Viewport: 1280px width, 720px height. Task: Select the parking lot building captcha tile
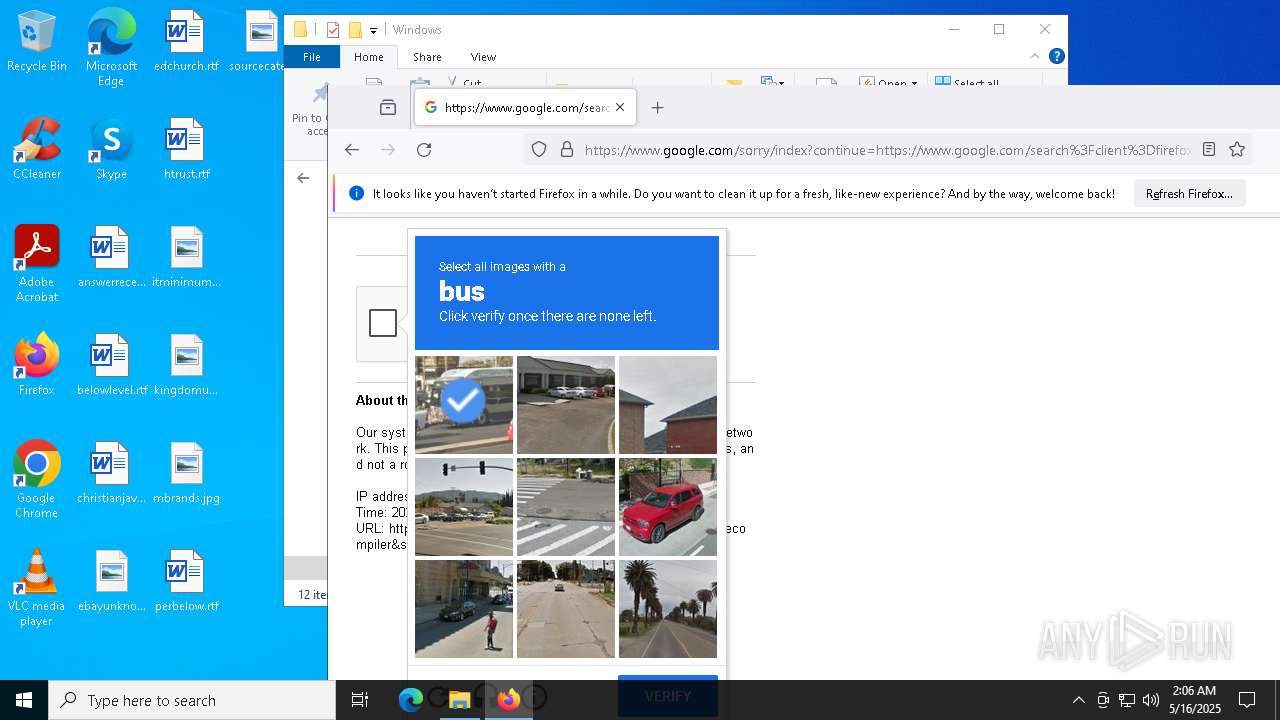coord(566,405)
